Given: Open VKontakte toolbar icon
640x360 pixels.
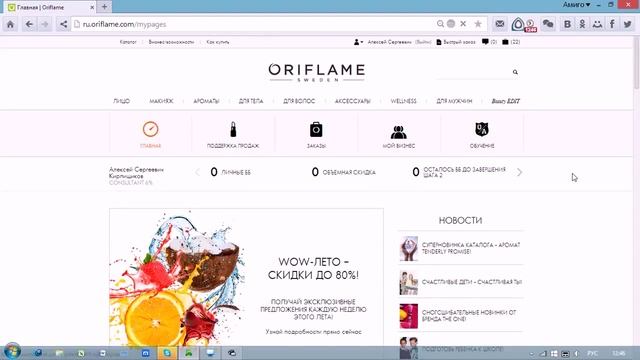Looking at the screenshot, I should [567, 24].
